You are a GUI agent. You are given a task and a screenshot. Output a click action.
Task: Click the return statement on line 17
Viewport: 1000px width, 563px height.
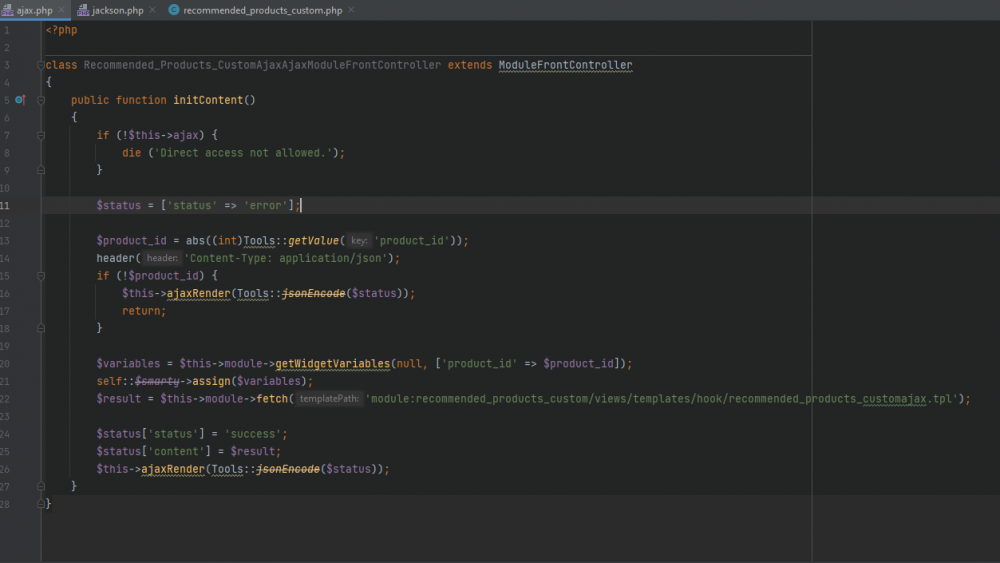(x=144, y=311)
